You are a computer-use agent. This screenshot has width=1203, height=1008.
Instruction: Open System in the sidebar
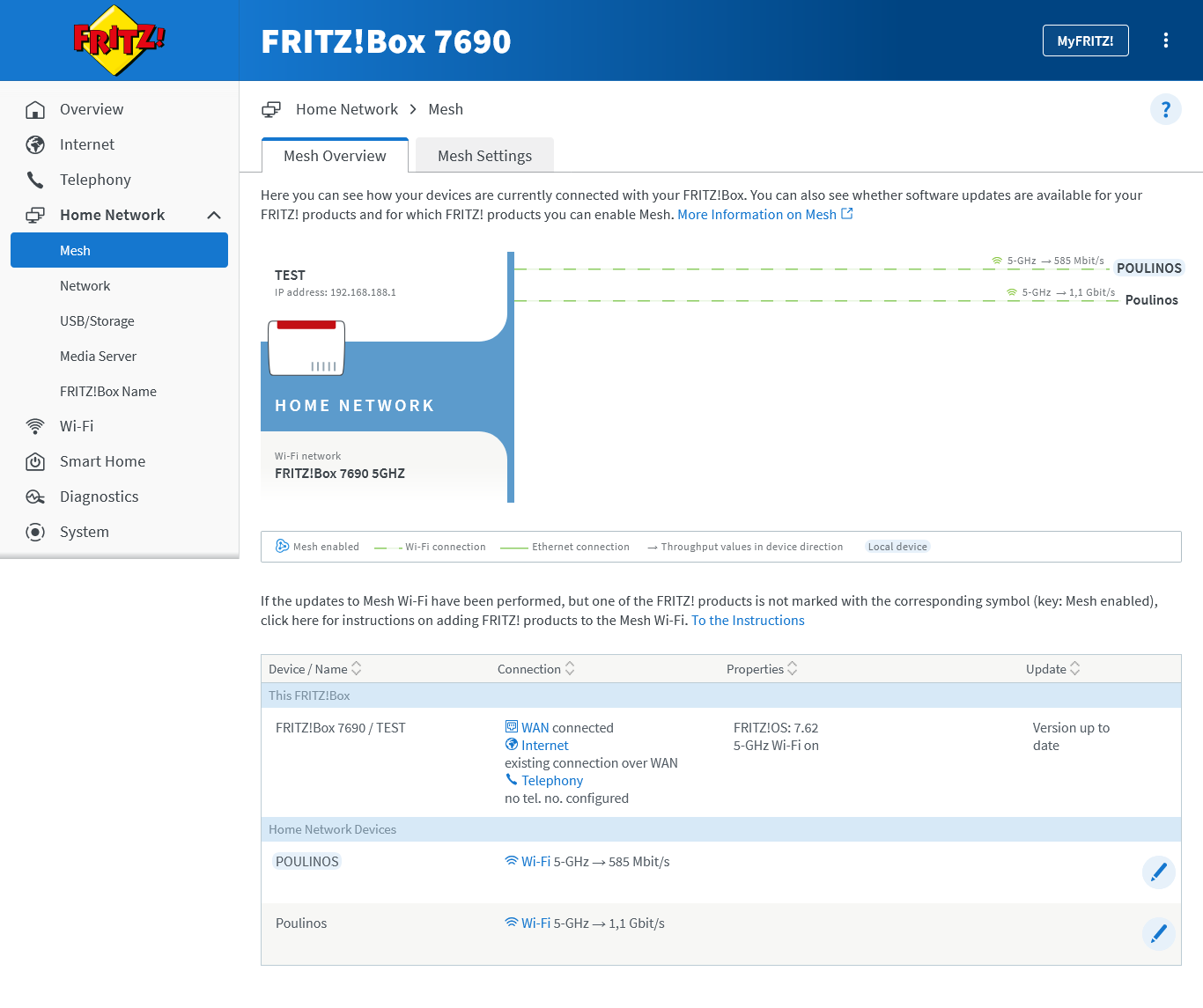pos(85,532)
